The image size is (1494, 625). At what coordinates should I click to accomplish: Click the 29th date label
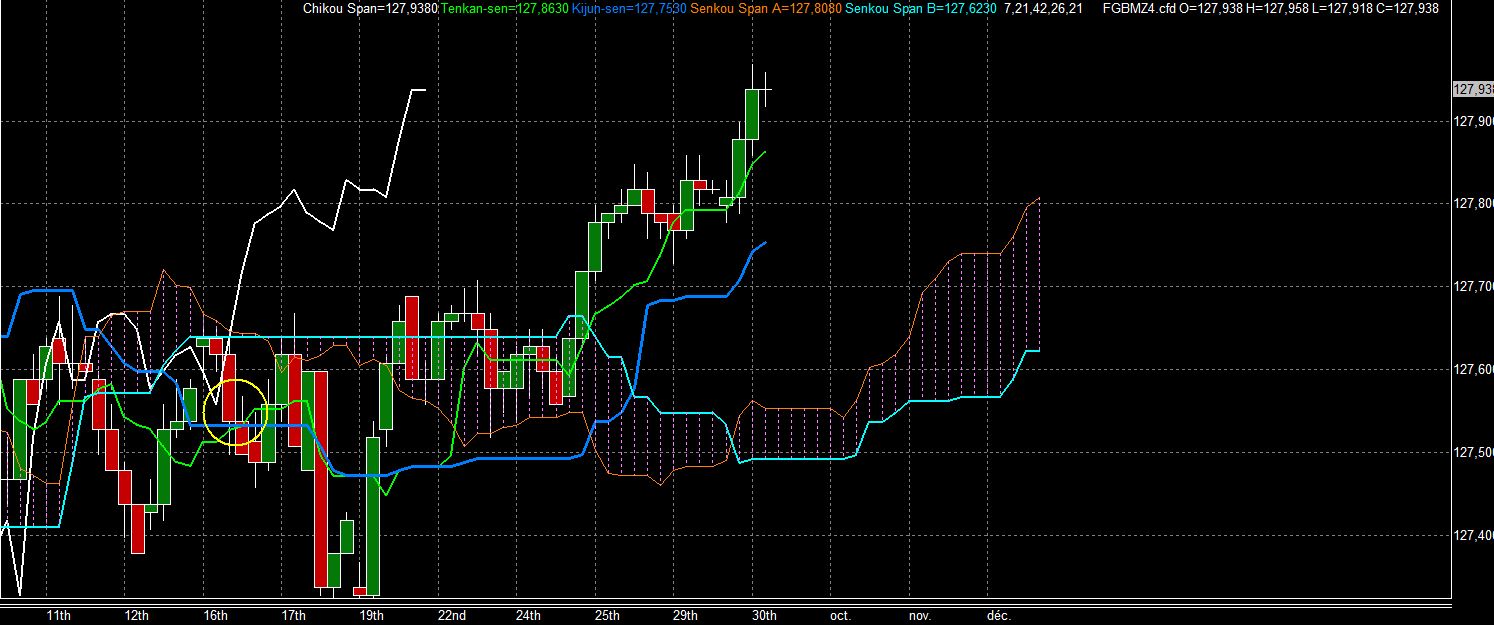685,615
